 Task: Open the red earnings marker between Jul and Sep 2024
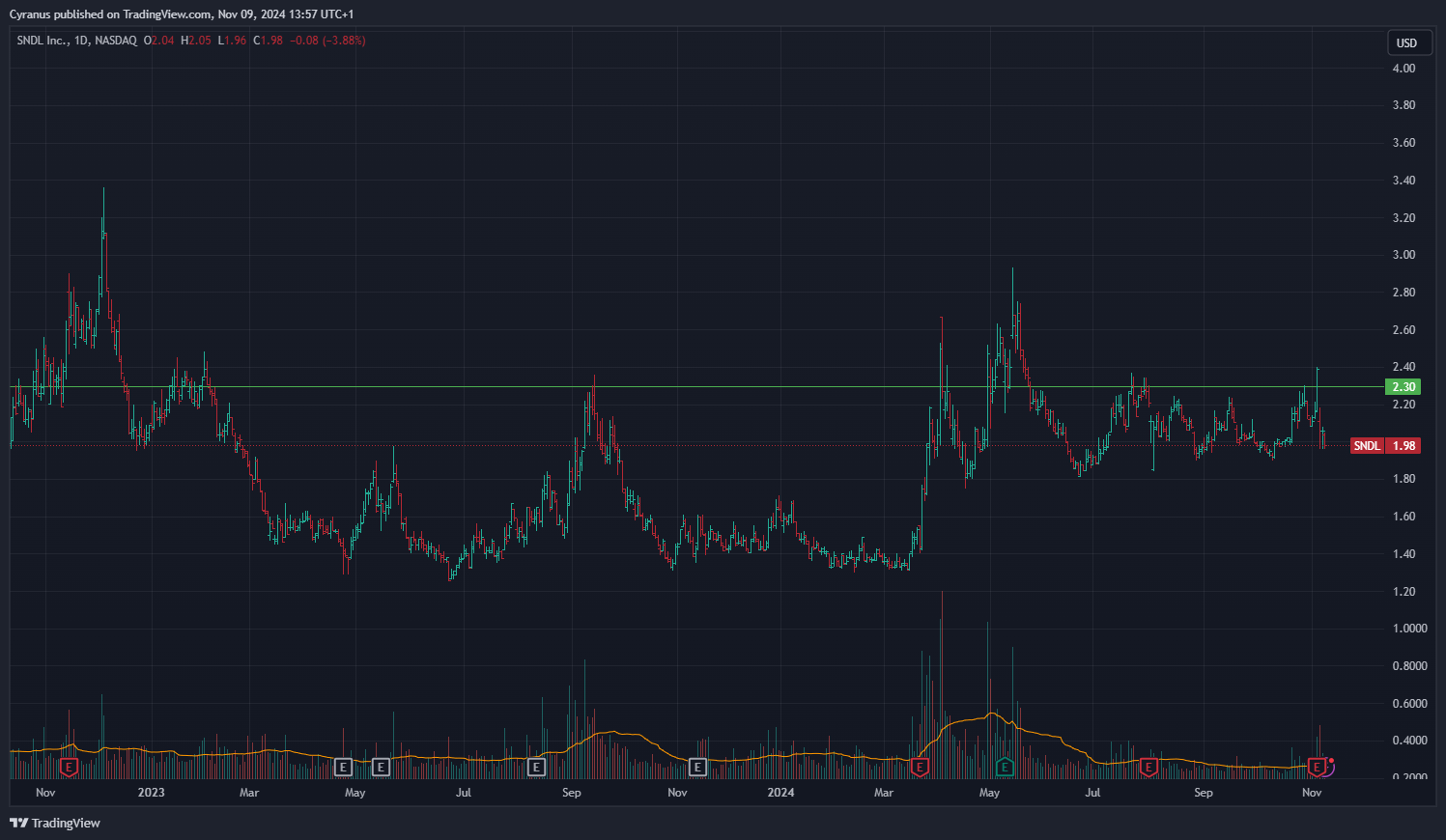point(1148,768)
